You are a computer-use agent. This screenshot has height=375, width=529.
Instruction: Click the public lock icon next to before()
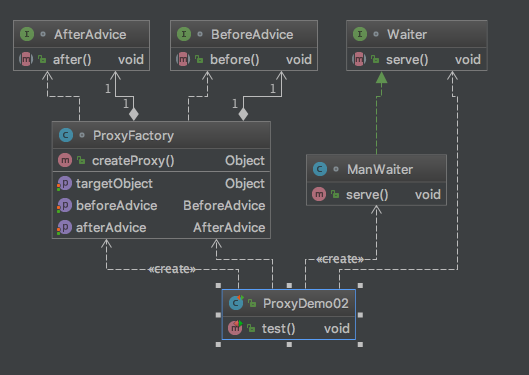coord(199,59)
